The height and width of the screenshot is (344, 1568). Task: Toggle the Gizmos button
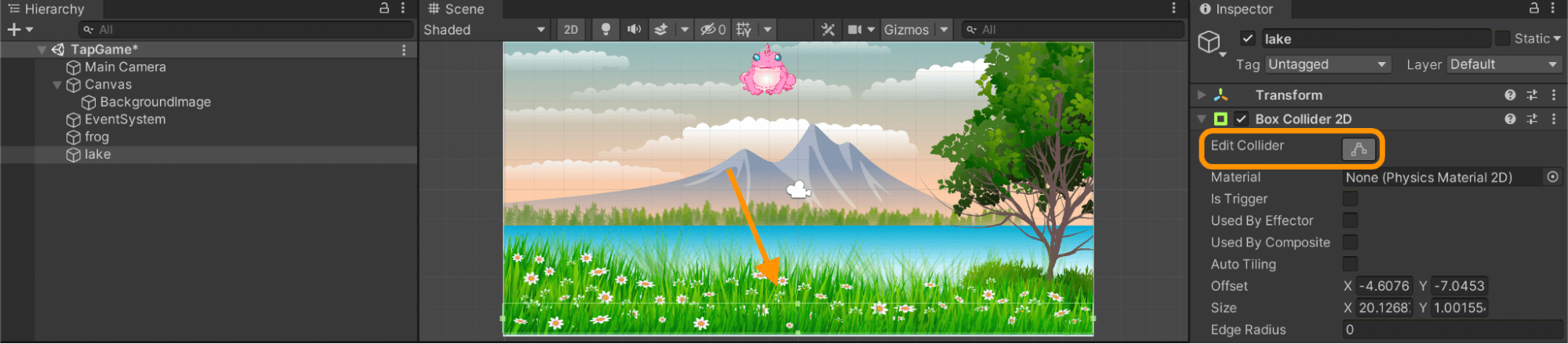tap(907, 29)
